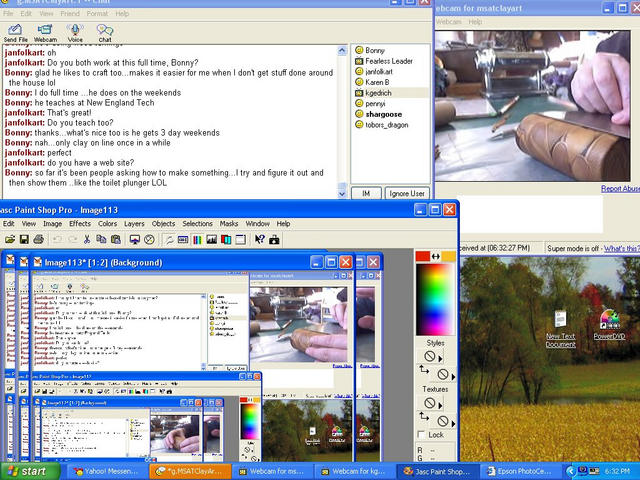Click the Redo arrow icon
640x480 pixels.
click(x=72, y=239)
